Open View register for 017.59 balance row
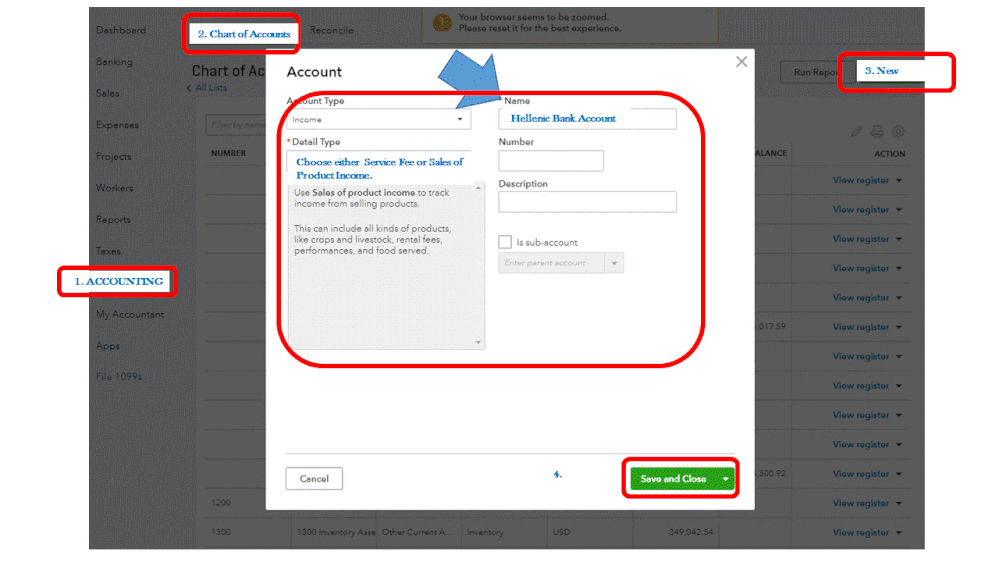The width and height of the screenshot is (999, 562). point(861,327)
